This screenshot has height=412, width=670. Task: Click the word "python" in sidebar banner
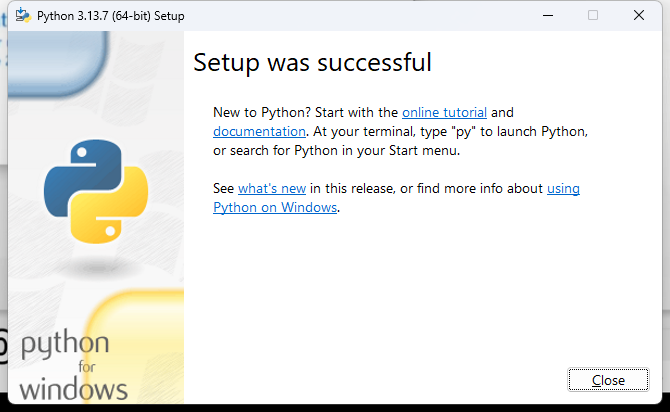pyautogui.click(x=65, y=346)
